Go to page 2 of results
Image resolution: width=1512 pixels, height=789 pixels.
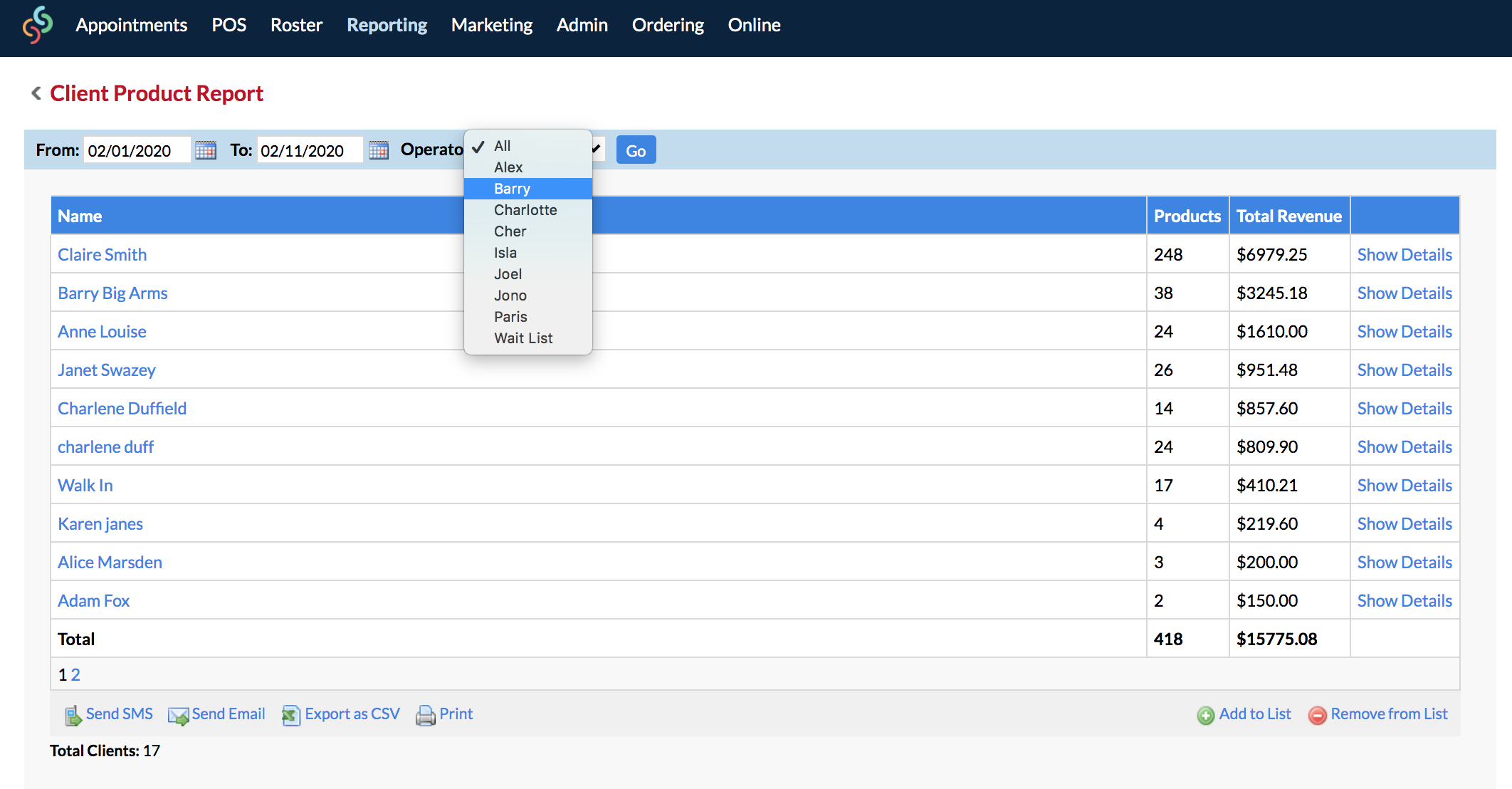[x=75, y=675]
